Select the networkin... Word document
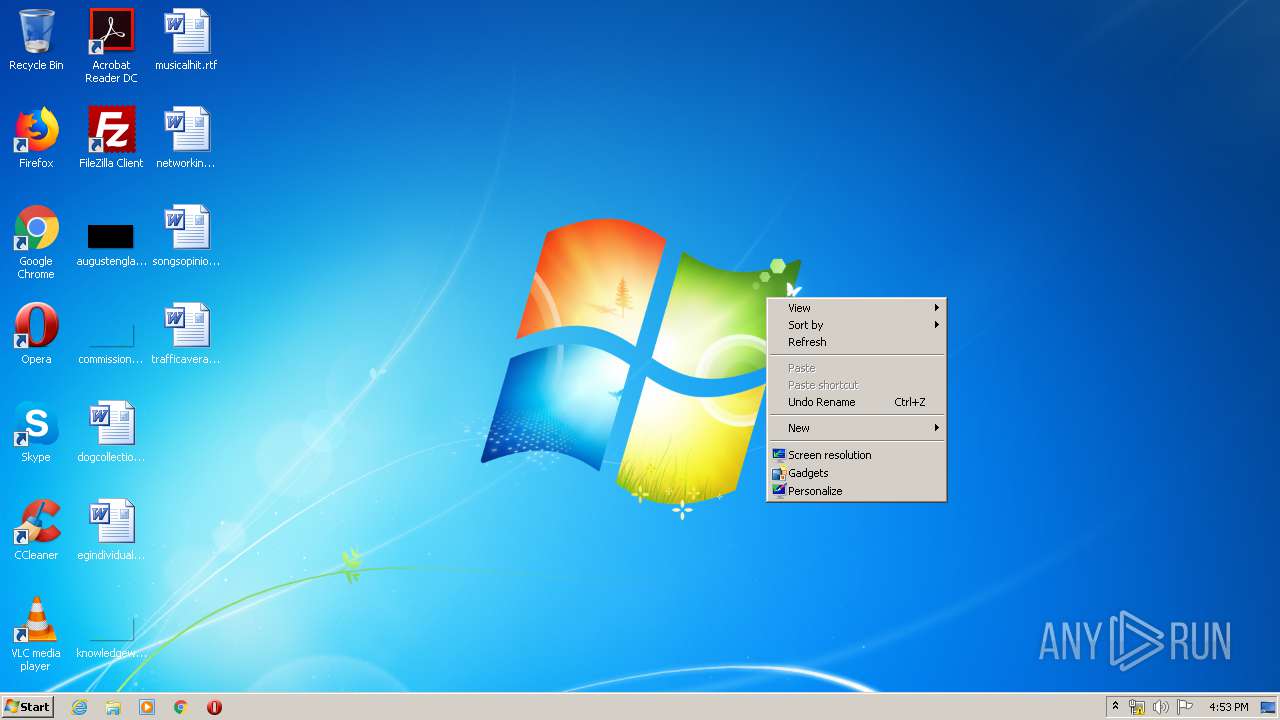The height and width of the screenshot is (720, 1280). pos(186,138)
